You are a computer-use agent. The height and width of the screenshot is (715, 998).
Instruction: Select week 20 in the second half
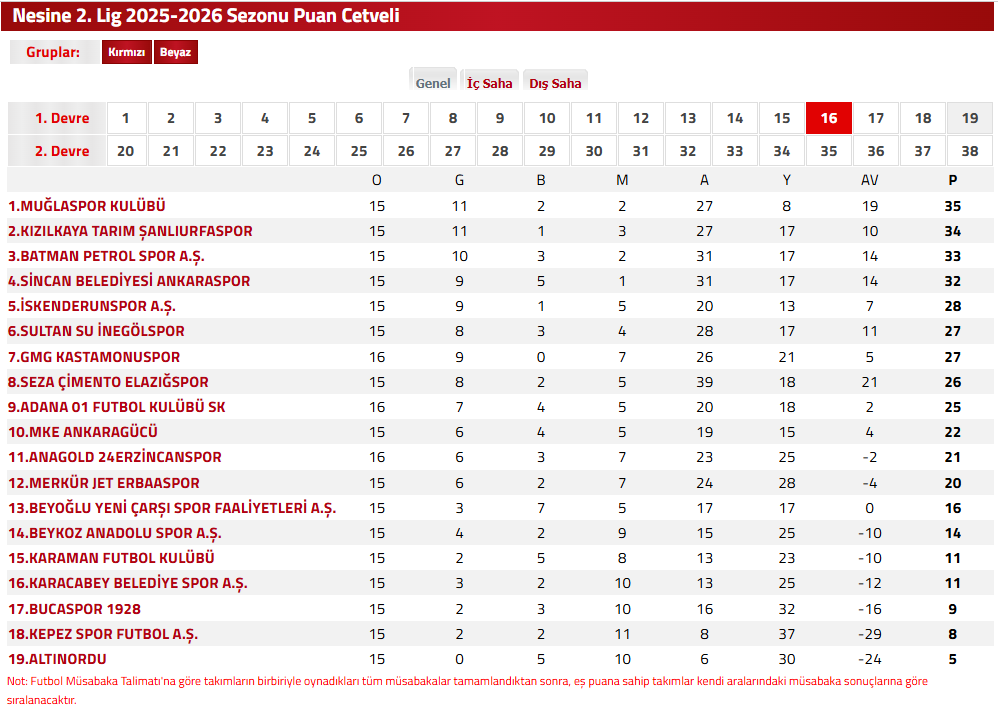(126, 151)
